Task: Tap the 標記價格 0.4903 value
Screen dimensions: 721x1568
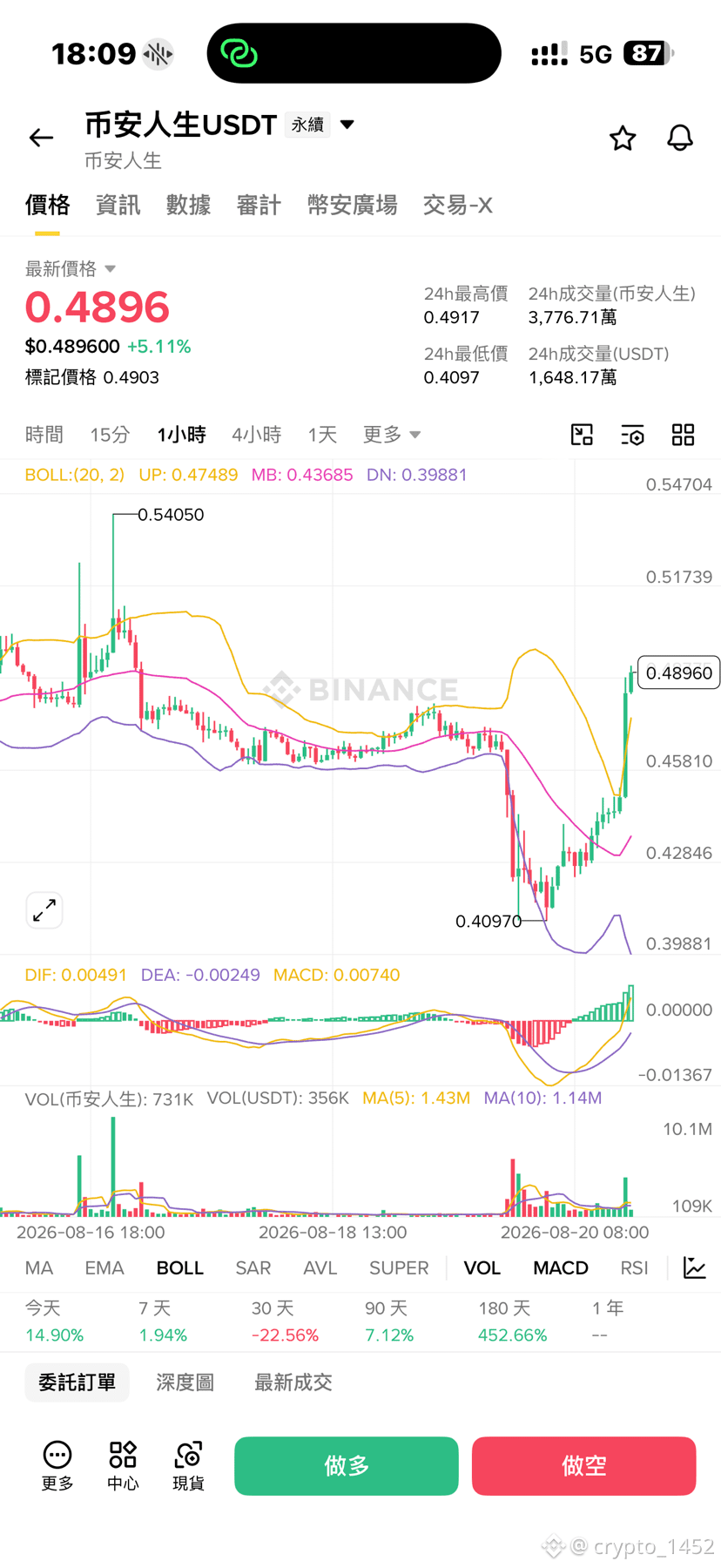Action: (92, 377)
